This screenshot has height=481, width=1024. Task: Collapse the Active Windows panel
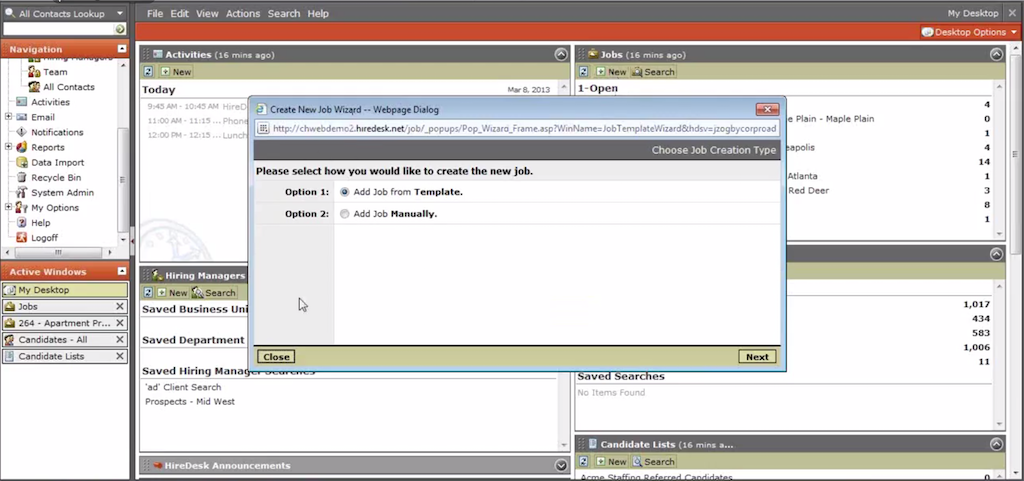tap(121, 272)
